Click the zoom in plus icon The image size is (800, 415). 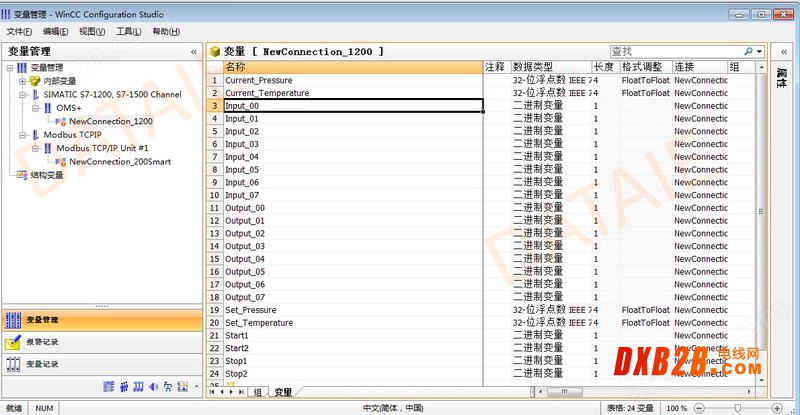[x=777, y=408]
